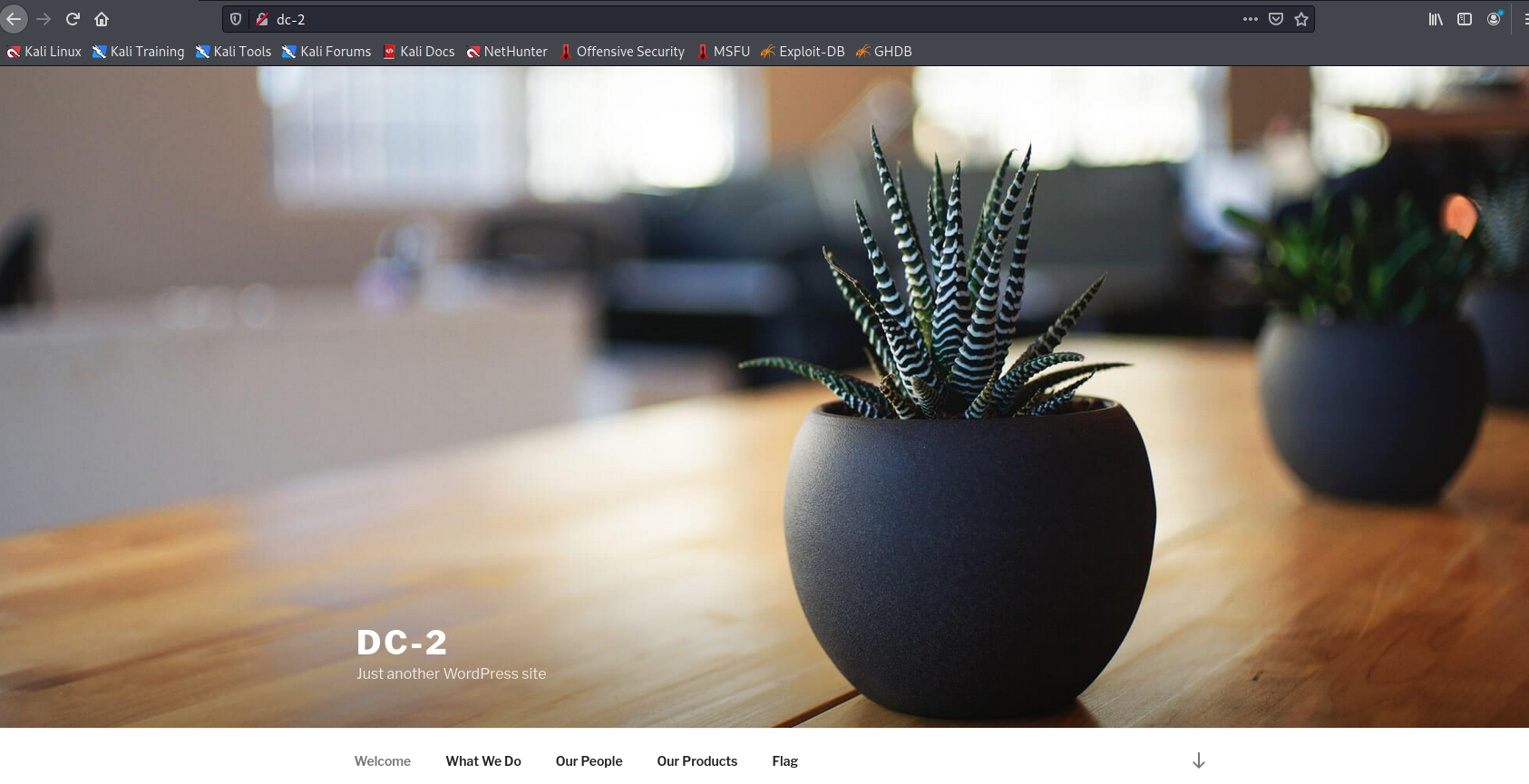Open page actions three-dot menu

(x=1251, y=19)
